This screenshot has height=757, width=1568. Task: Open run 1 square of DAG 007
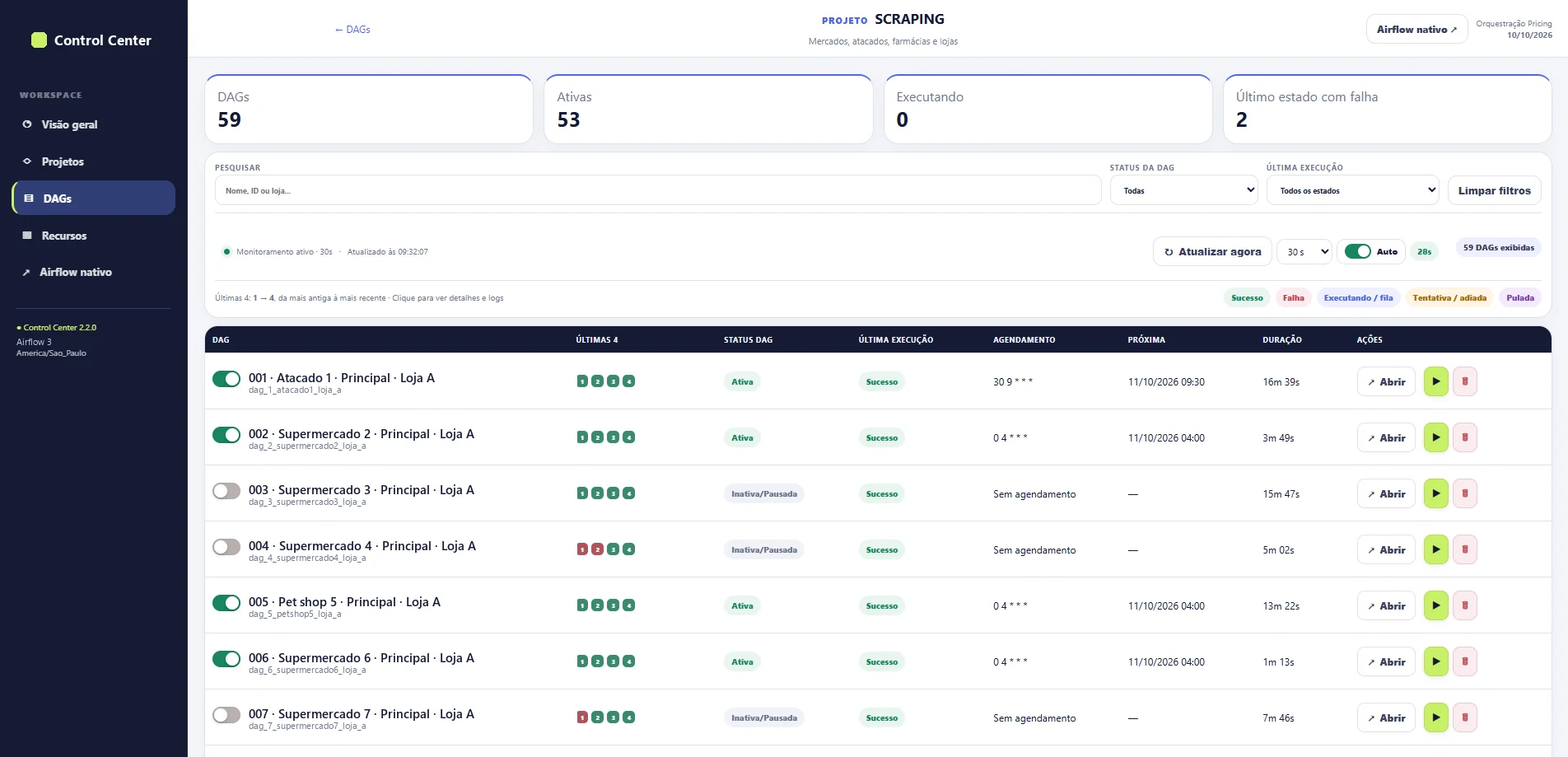click(x=582, y=717)
